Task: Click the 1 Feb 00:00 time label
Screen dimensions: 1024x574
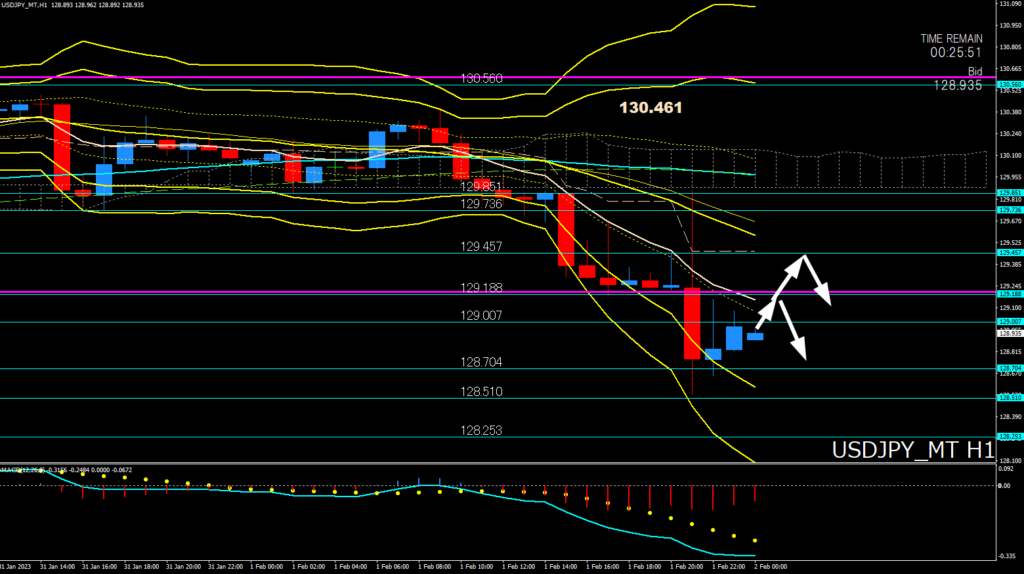Action: pos(266,567)
